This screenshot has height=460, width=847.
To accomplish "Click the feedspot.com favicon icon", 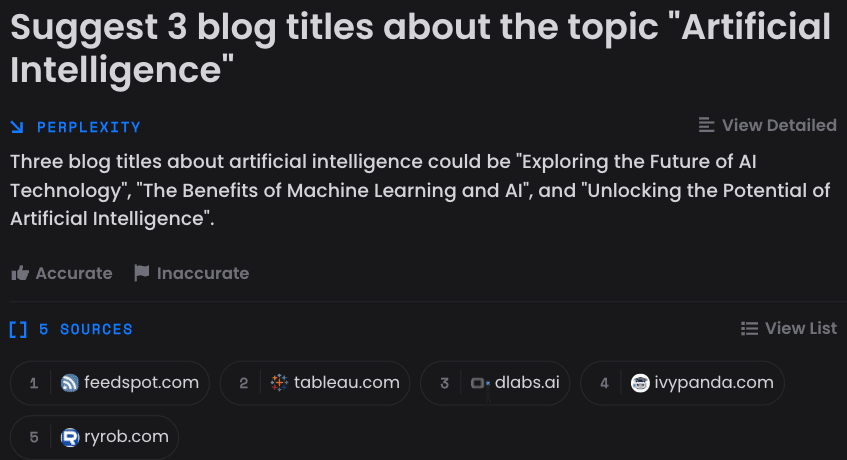I will click(x=69, y=383).
